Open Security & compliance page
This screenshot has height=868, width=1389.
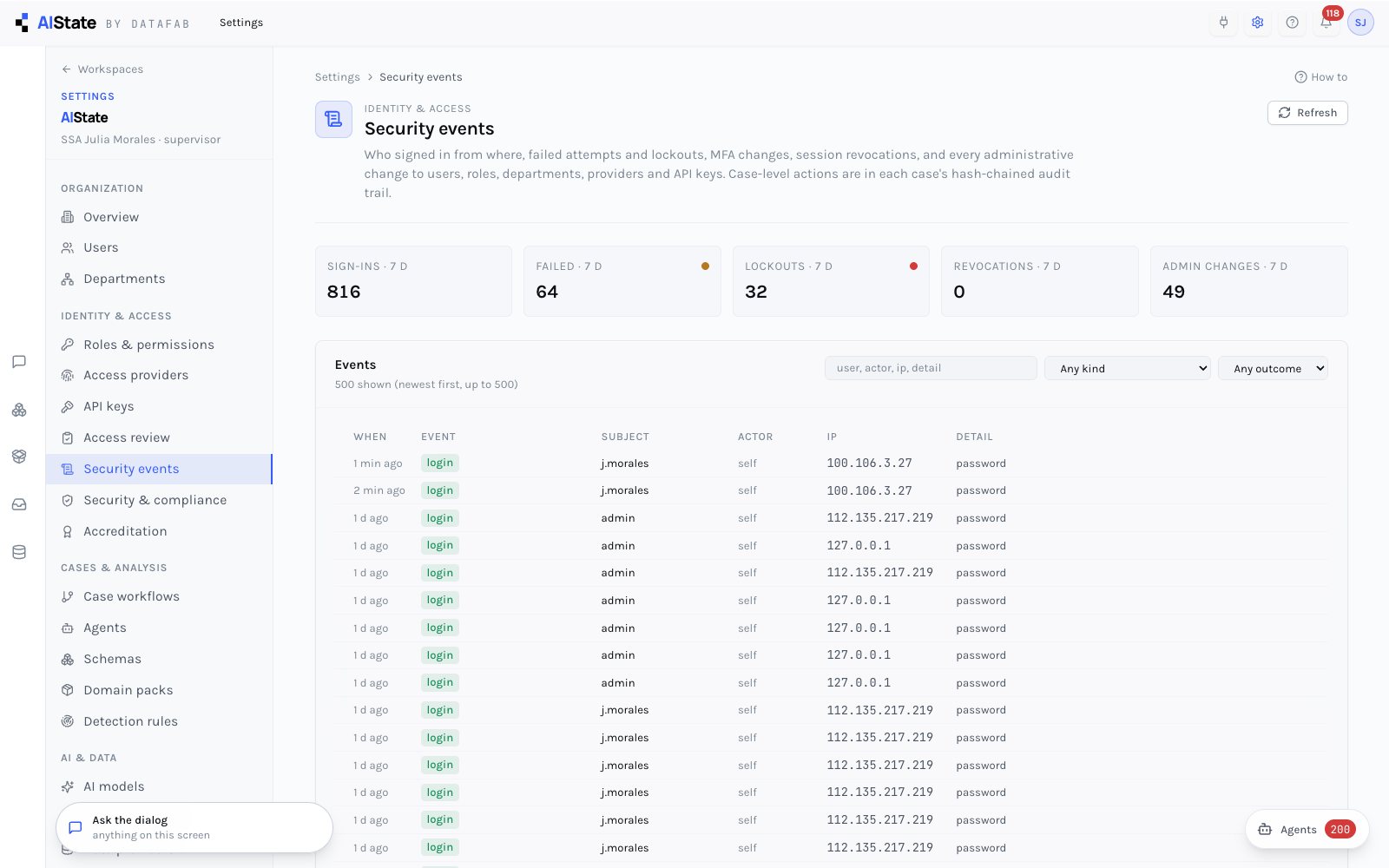tap(159, 500)
